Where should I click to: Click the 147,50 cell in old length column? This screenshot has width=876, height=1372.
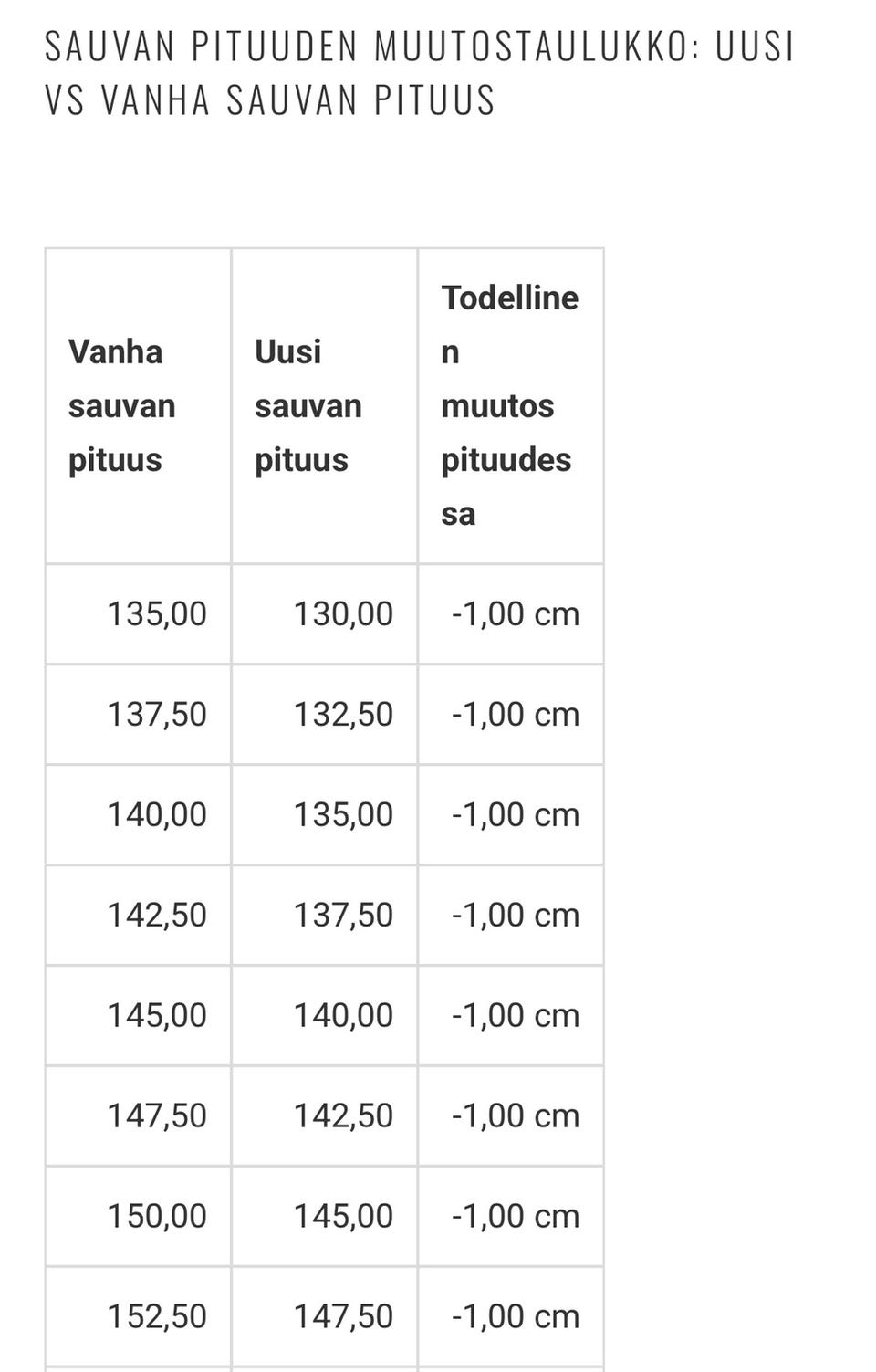tap(157, 1115)
